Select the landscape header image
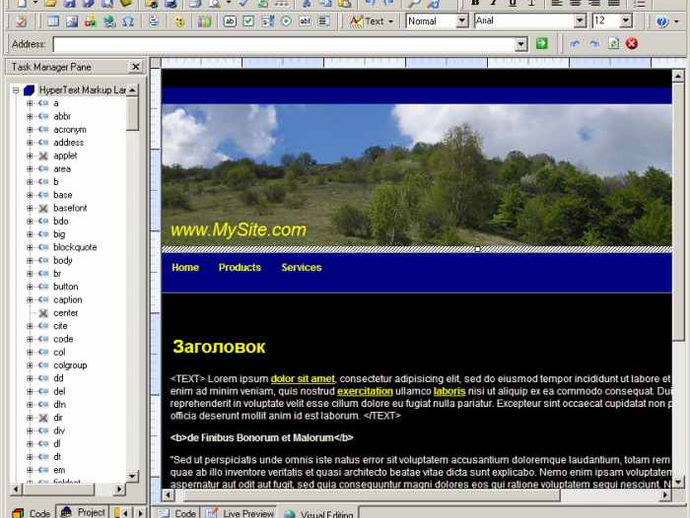 click(x=416, y=175)
